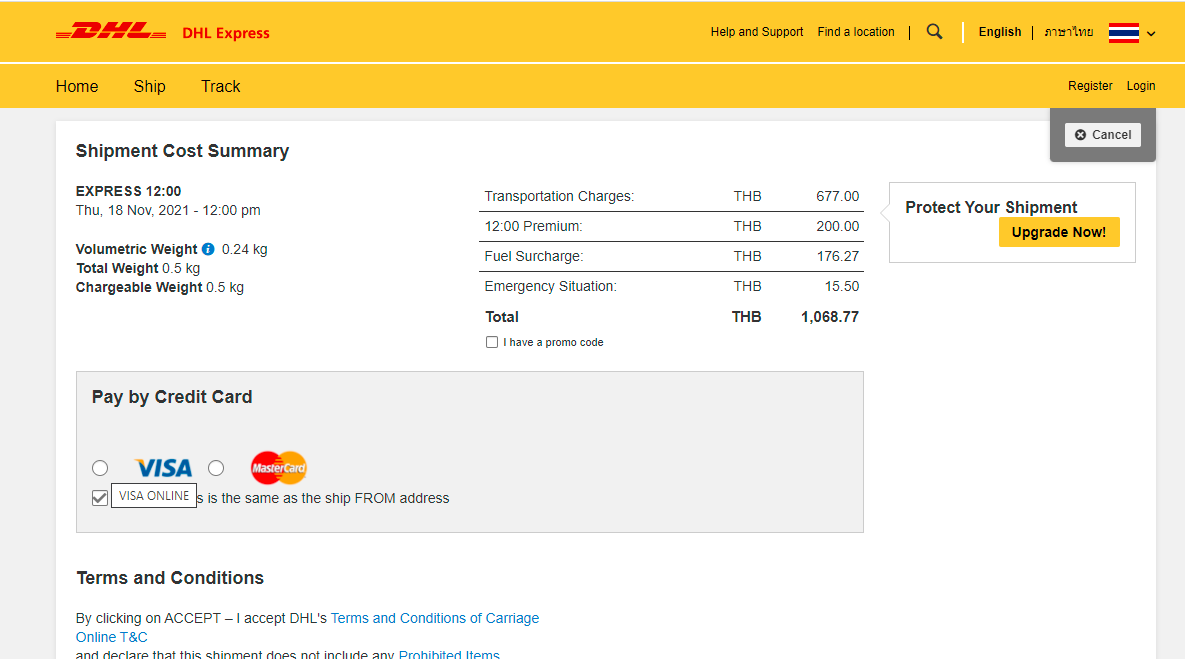Click the Thailand flag icon
The image size is (1185, 659).
pos(1124,33)
